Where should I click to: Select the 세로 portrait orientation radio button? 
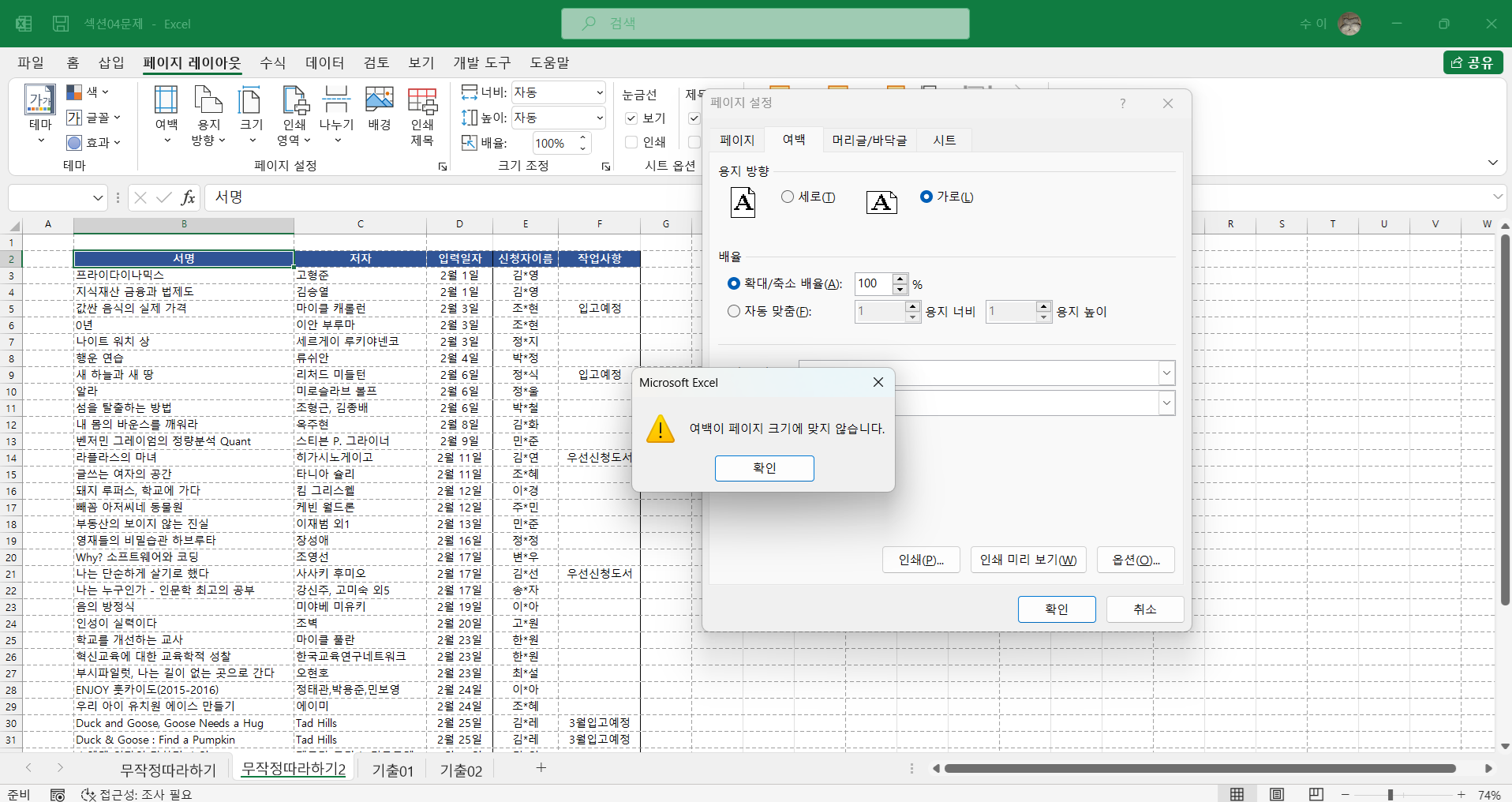pos(788,197)
